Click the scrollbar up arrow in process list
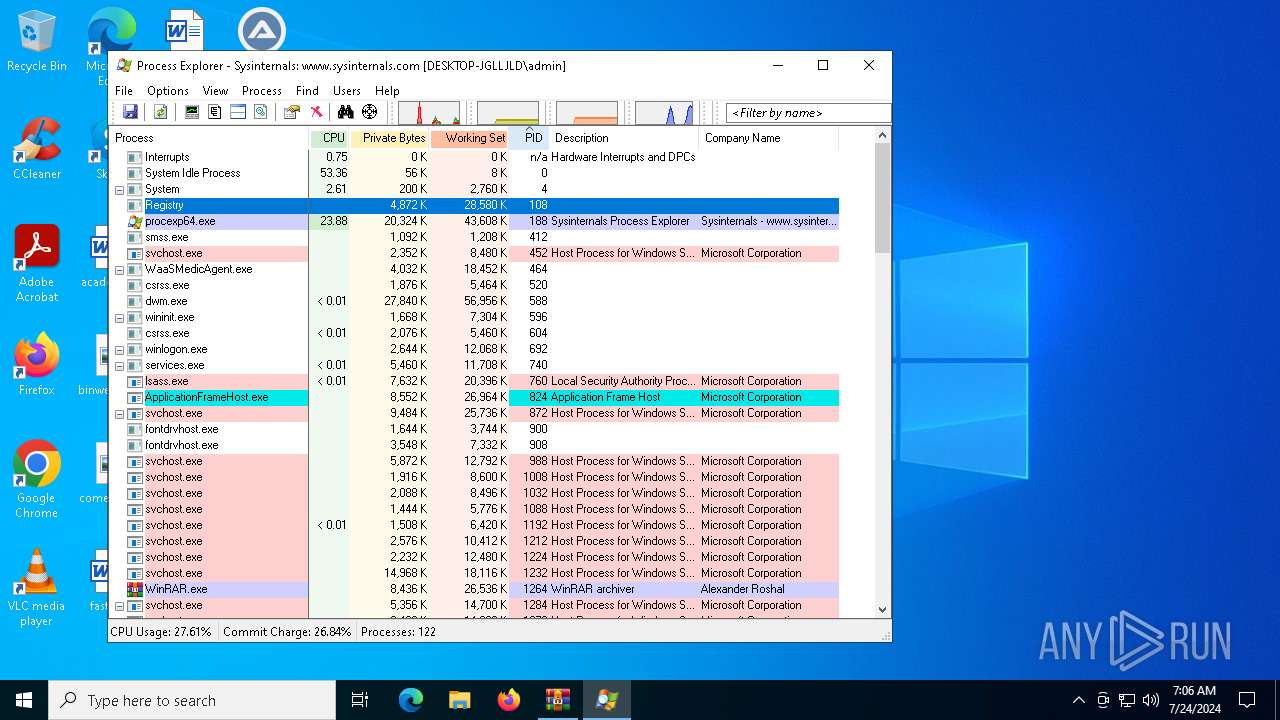The image size is (1280, 720). pyautogui.click(x=882, y=136)
